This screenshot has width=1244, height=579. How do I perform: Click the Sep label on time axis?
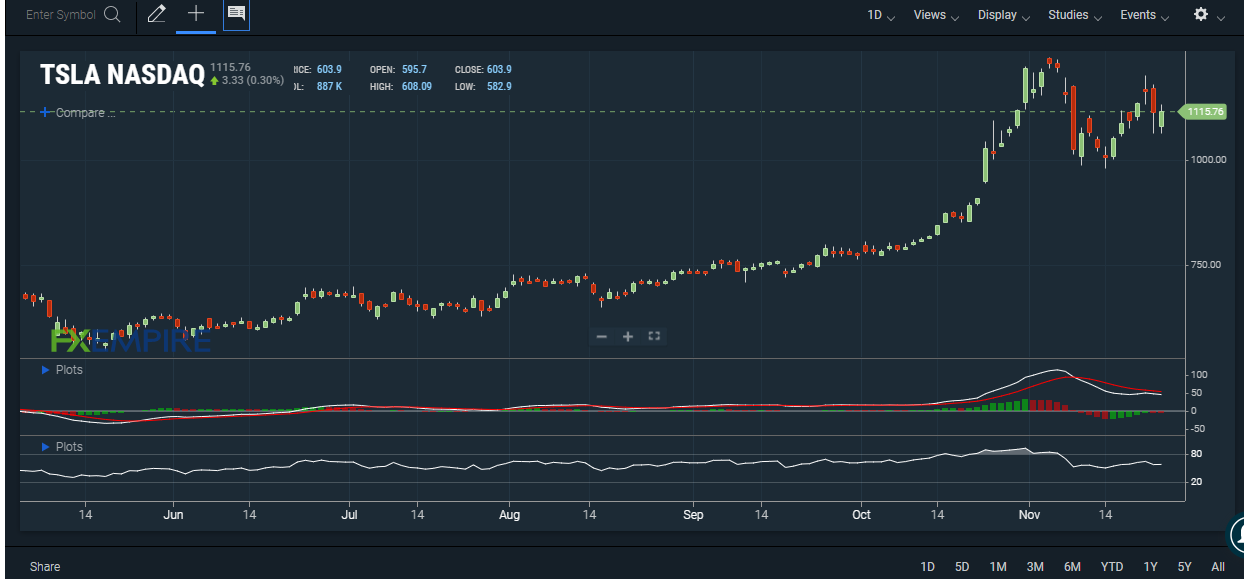[x=694, y=515]
